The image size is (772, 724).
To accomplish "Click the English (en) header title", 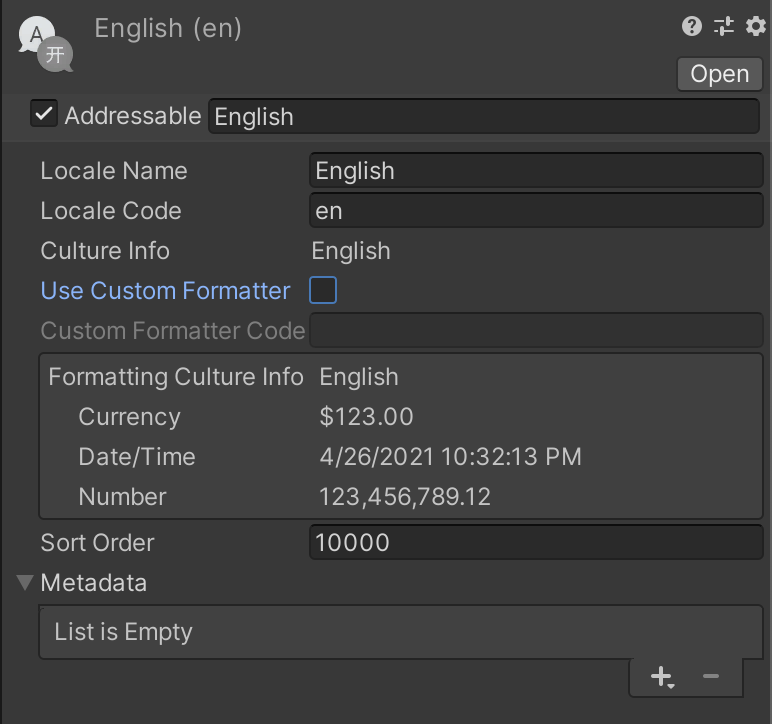I will [168, 28].
